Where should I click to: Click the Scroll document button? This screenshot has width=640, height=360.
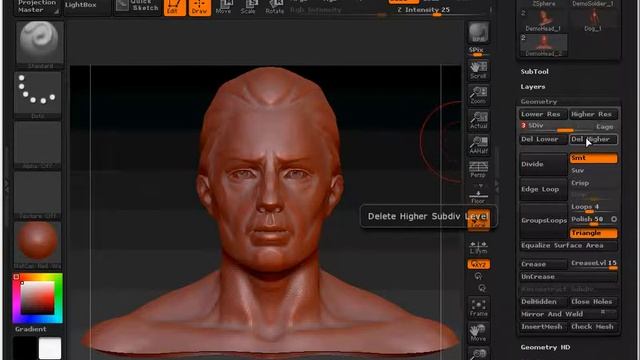pos(478,70)
